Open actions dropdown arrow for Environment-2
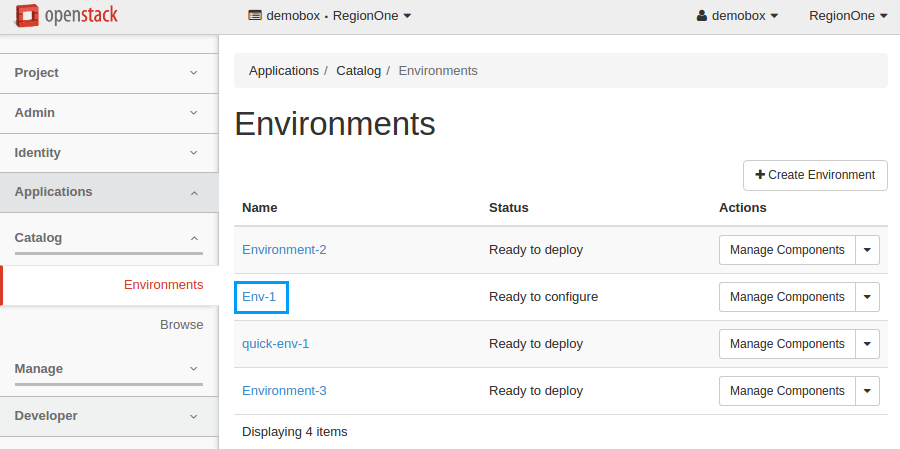The height and width of the screenshot is (449, 900). tap(867, 250)
